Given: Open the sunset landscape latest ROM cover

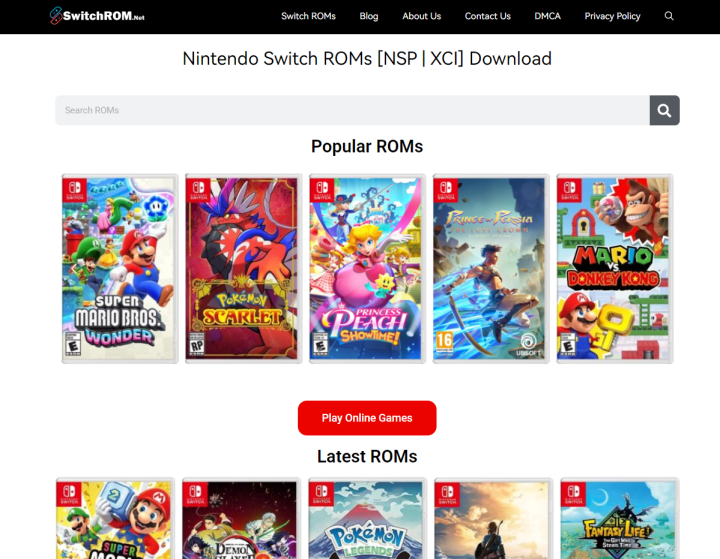Looking at the screenshot, I should click(493, 519).
